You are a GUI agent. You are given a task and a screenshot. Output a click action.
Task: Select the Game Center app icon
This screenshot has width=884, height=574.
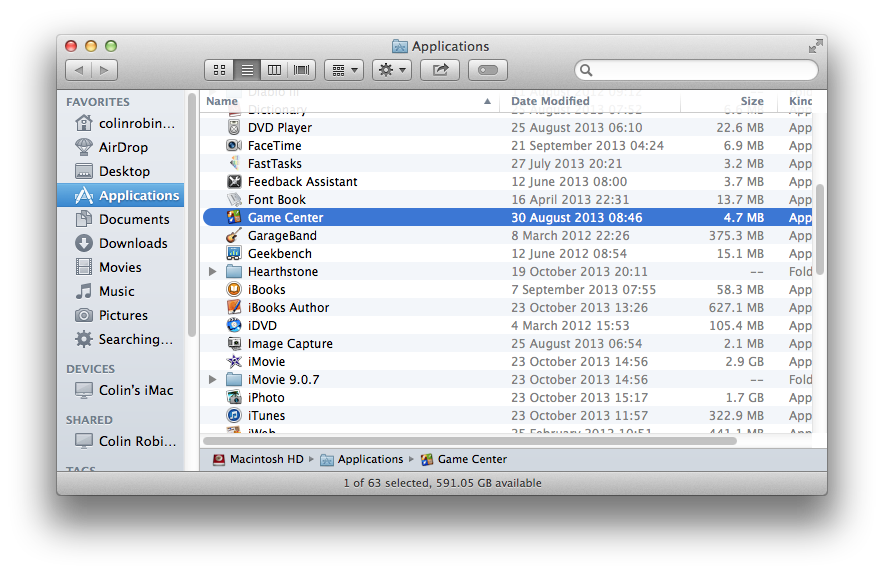234,218
